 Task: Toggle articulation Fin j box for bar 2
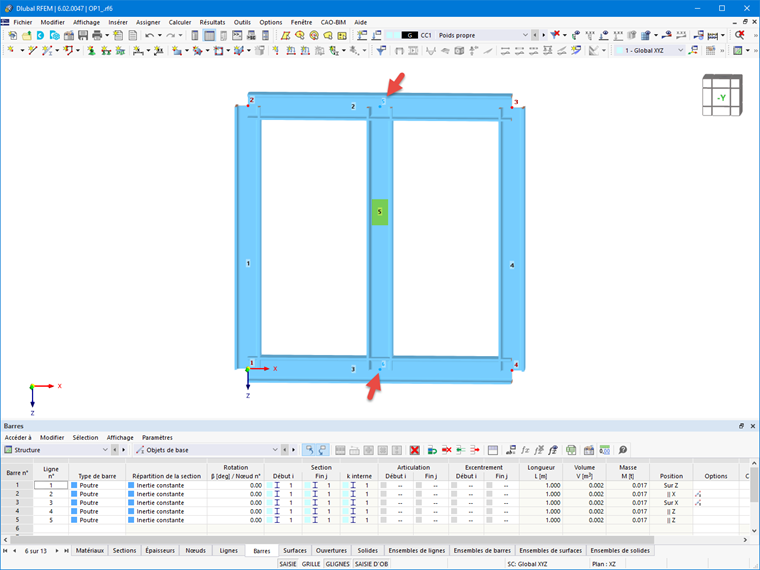tap(418, 494)
